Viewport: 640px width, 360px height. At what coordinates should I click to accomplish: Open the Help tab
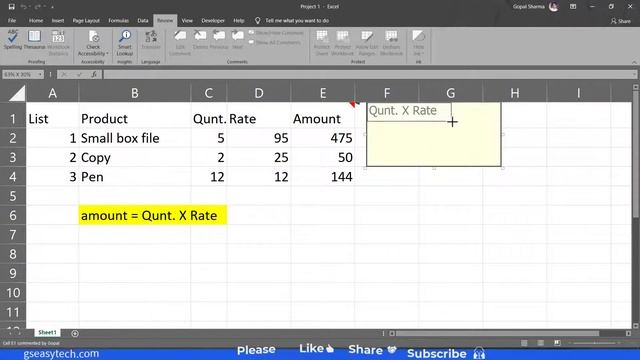point(239,20)
